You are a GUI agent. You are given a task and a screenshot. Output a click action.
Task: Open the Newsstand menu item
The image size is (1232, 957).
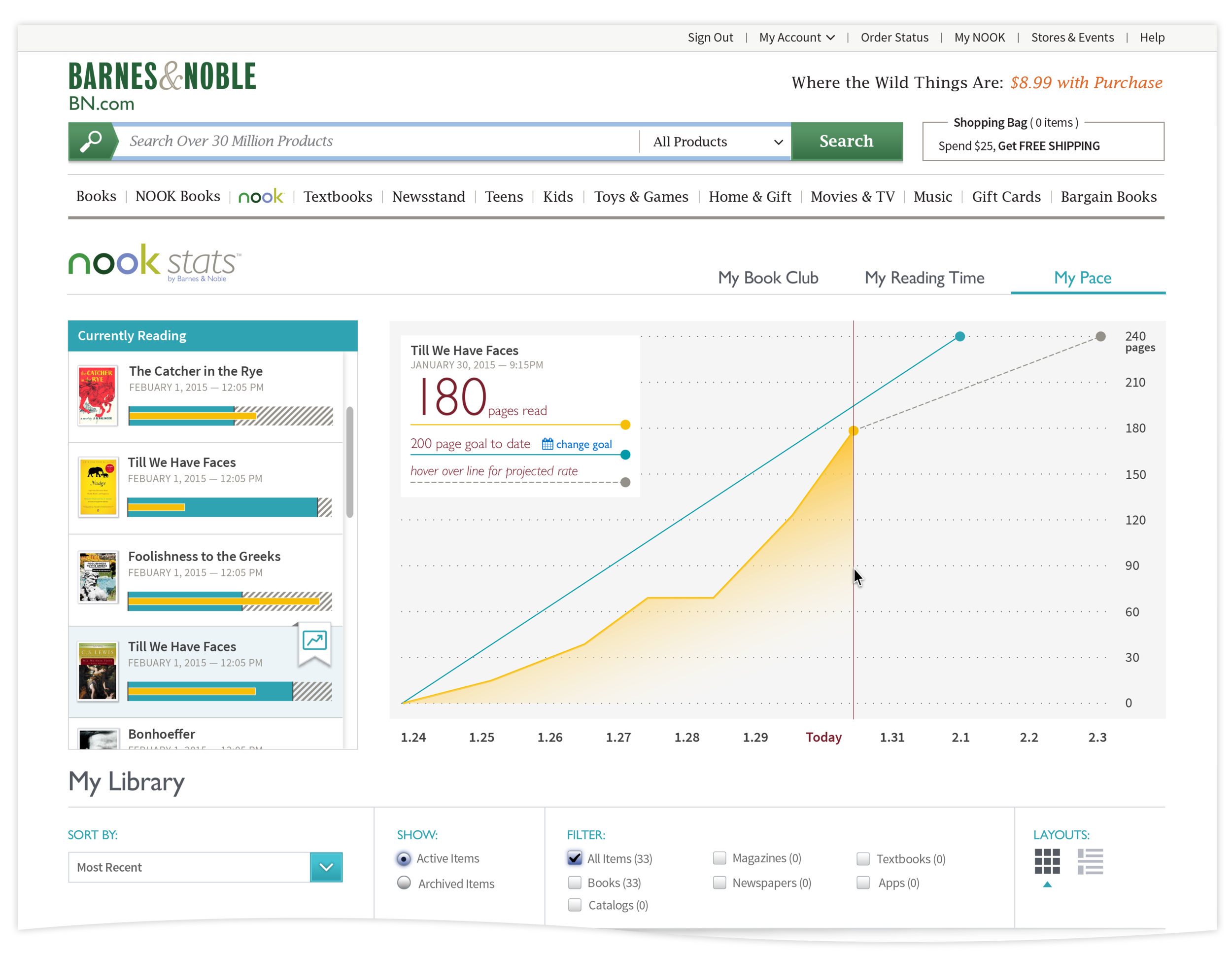click(429, 196)
